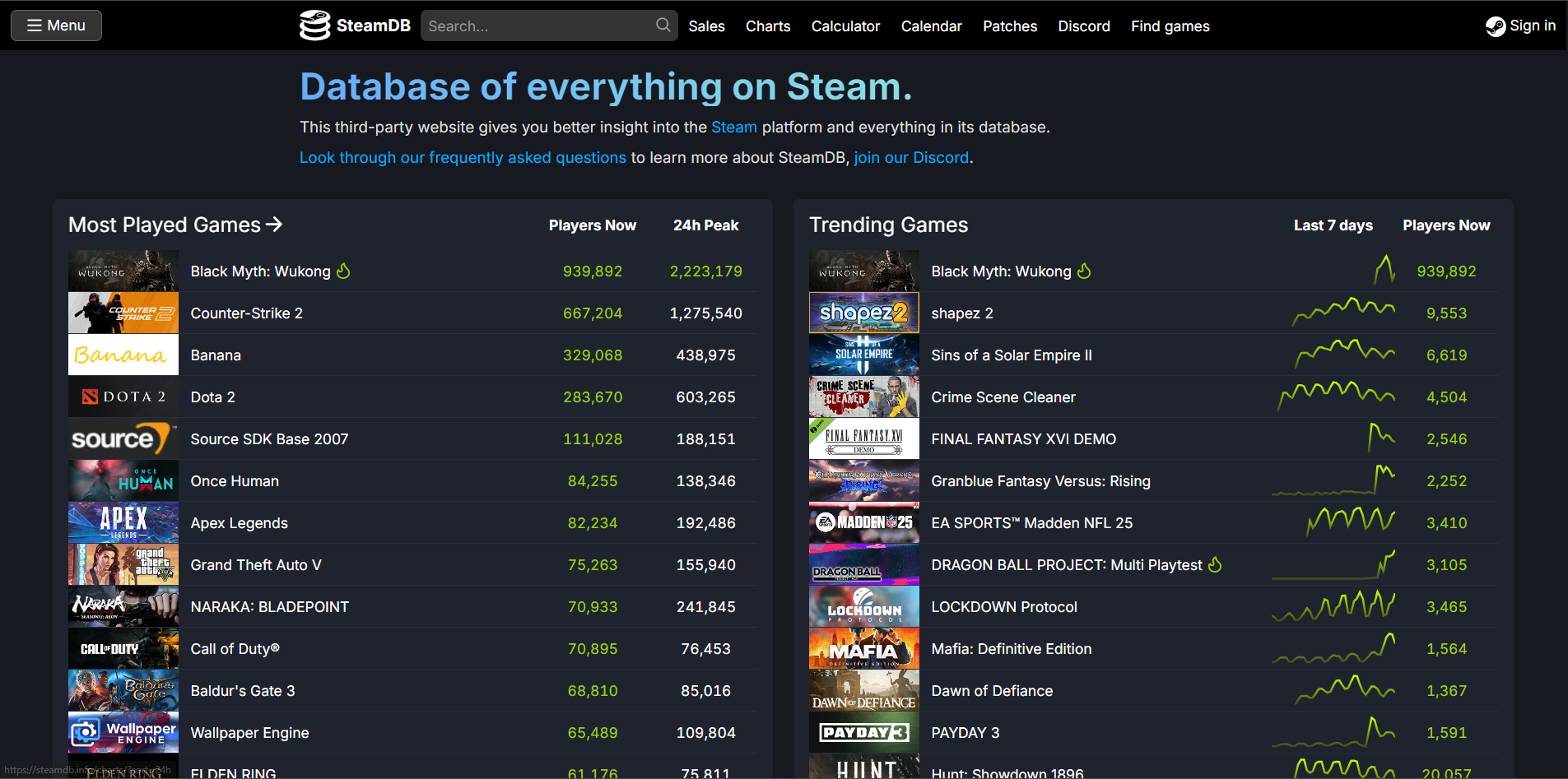Click Wallpaper Engine title link

pos(250,733)
